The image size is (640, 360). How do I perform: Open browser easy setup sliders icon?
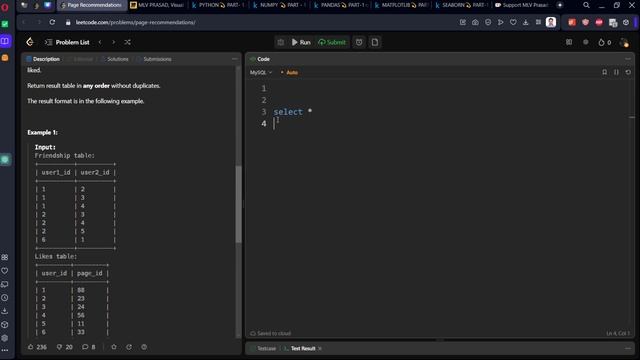(538, 22)
